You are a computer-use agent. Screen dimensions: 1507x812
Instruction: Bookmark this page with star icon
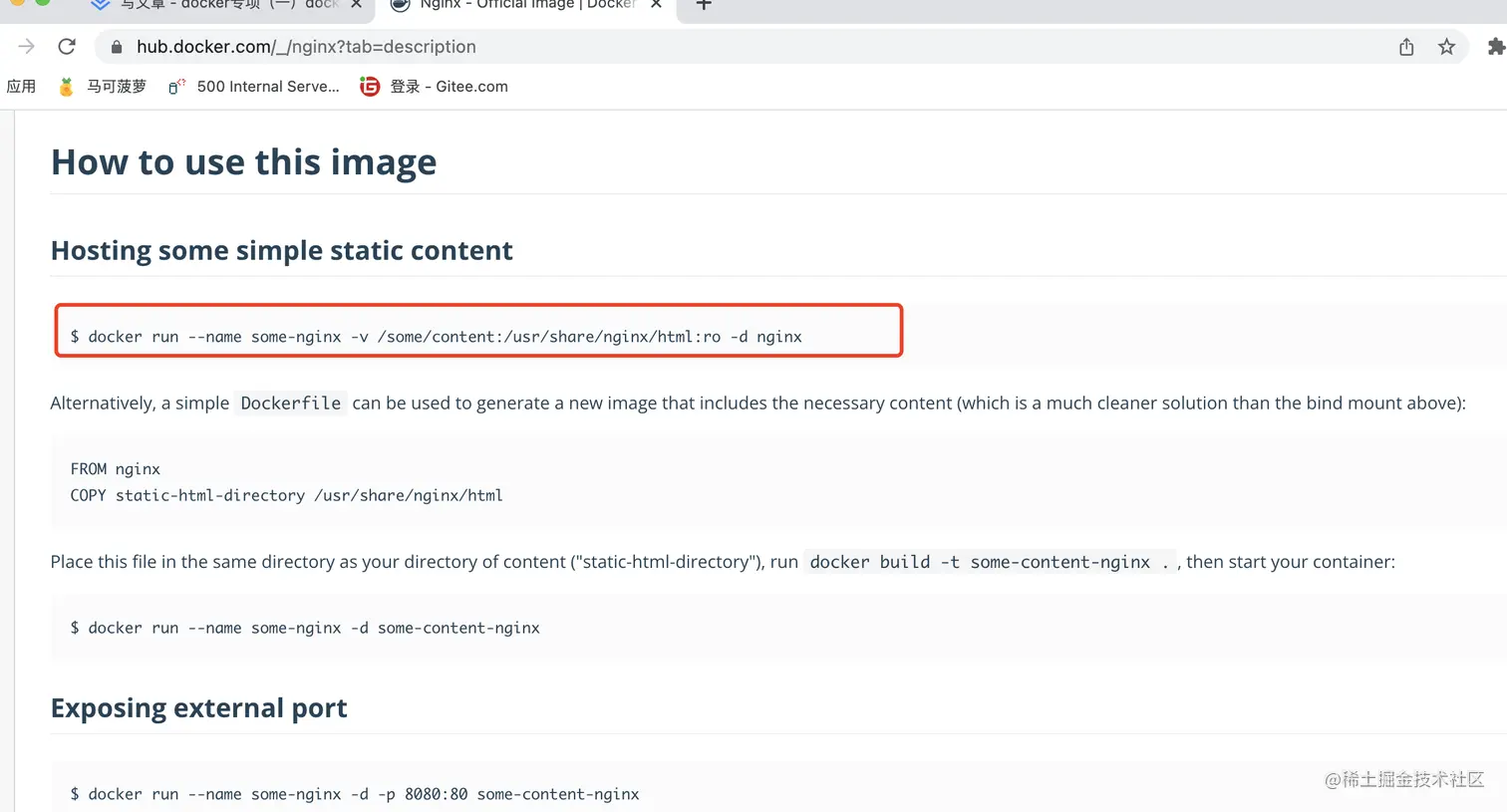pos(1446,47)
